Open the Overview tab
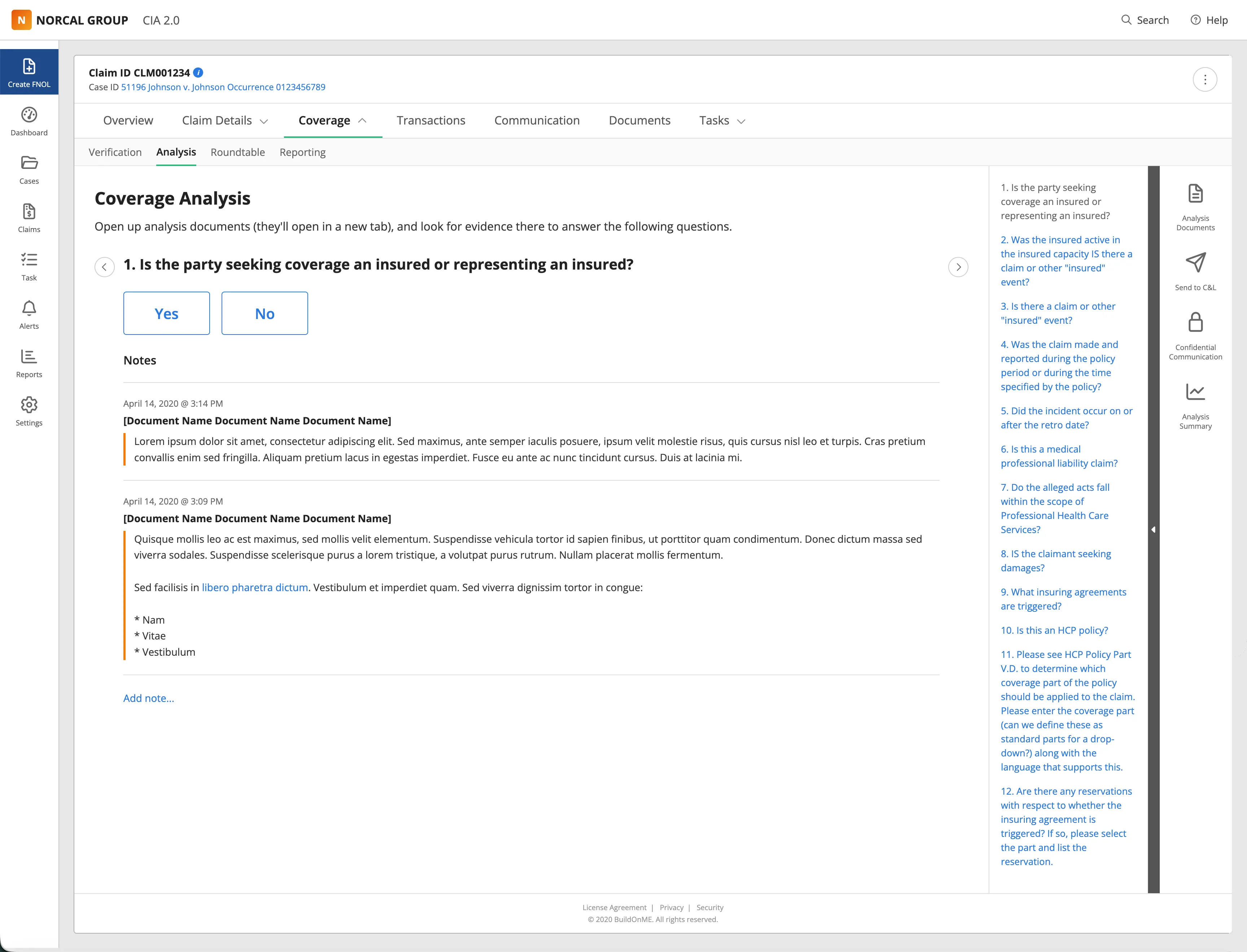Viewport: 1247px width, 952px height. pos(128,121)
